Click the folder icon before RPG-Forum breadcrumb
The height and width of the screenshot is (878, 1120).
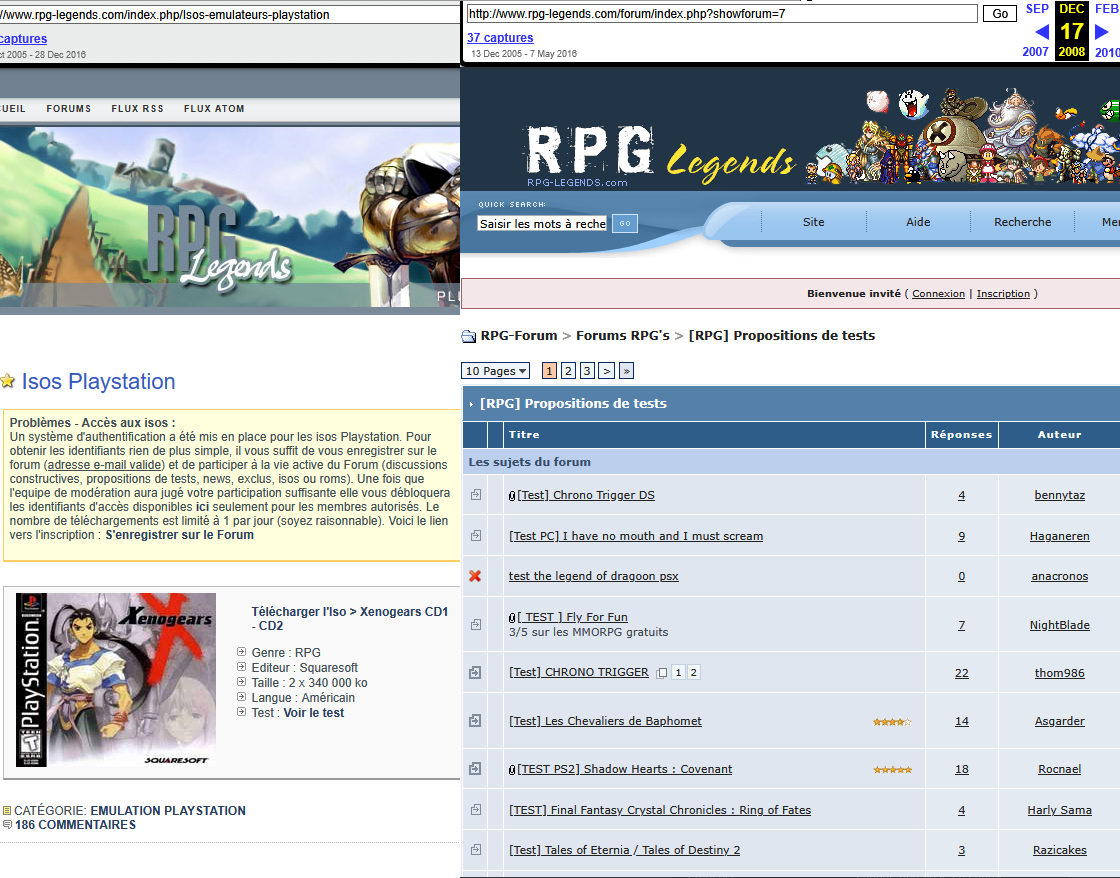[x=469, y=336]
